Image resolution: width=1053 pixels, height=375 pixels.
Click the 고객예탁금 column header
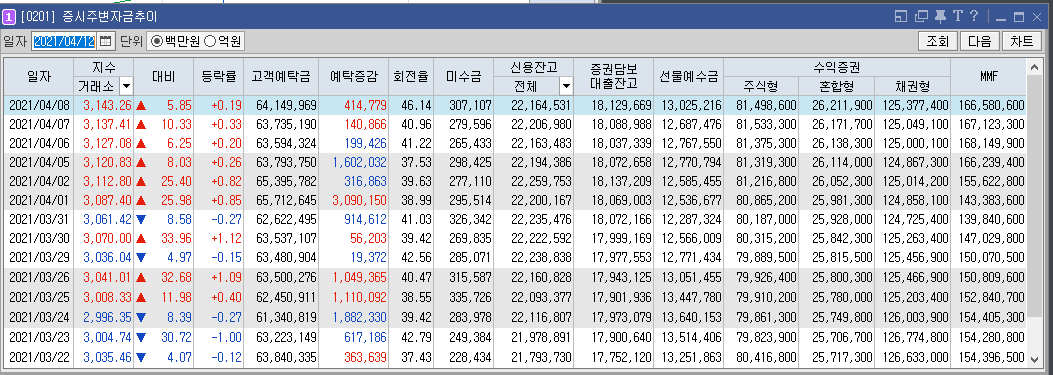281,77
